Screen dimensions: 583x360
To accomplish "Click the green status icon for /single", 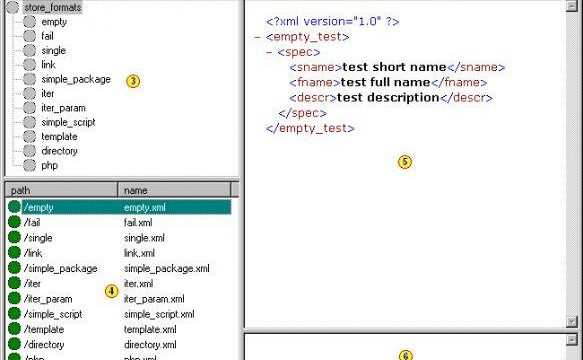I will (14, 237).
